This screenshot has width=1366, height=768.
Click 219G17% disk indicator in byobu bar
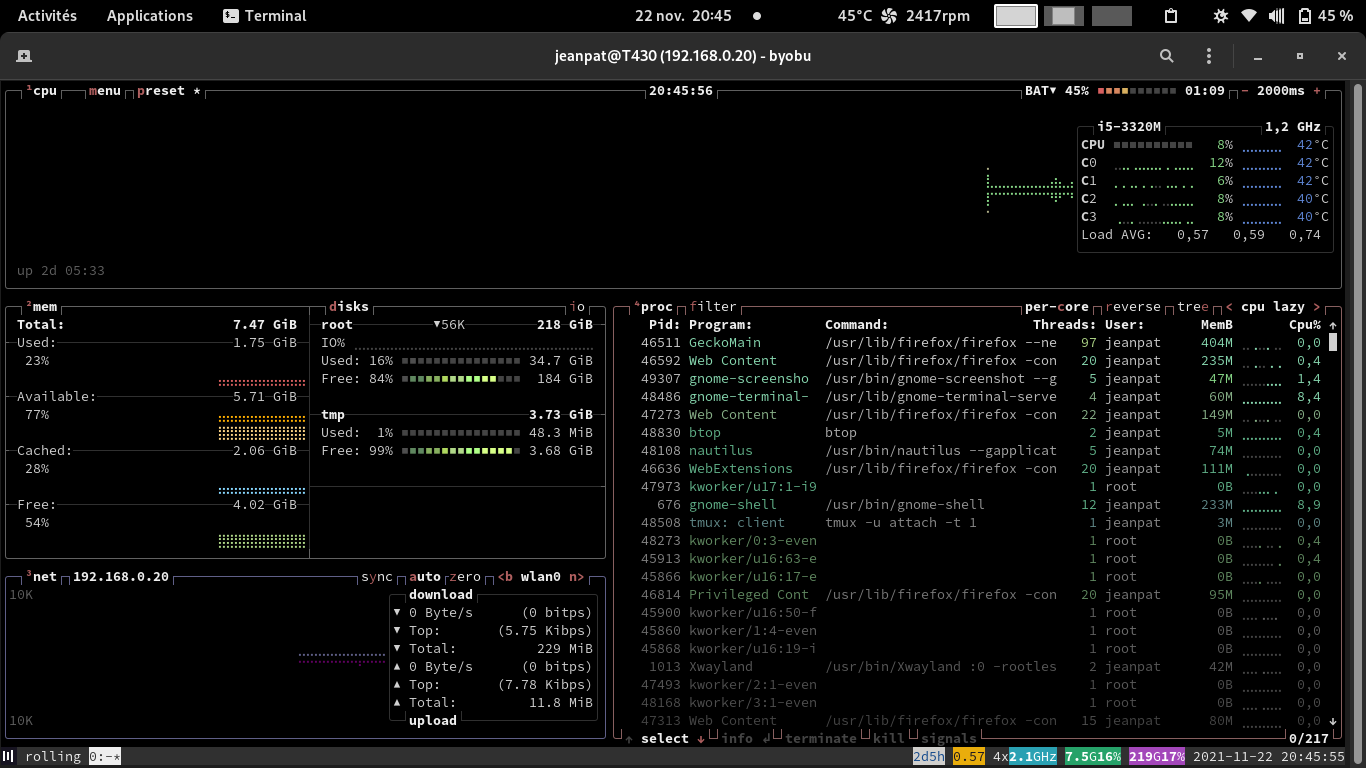(x=1157, y=757)
